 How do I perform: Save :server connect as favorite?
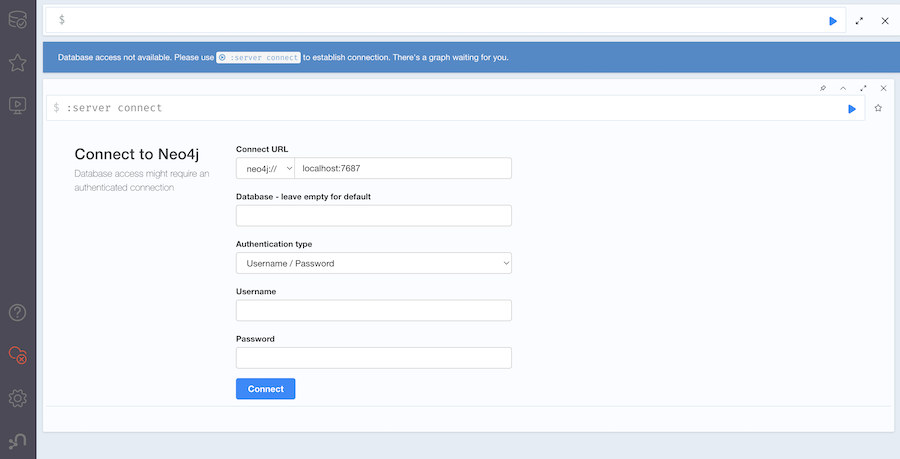coord(878,108)
